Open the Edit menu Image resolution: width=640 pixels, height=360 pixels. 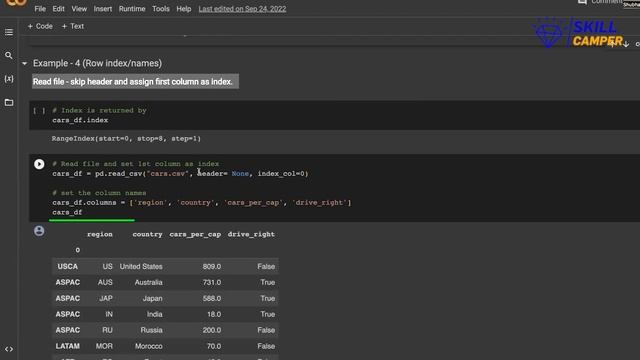(x=58, y=9)
